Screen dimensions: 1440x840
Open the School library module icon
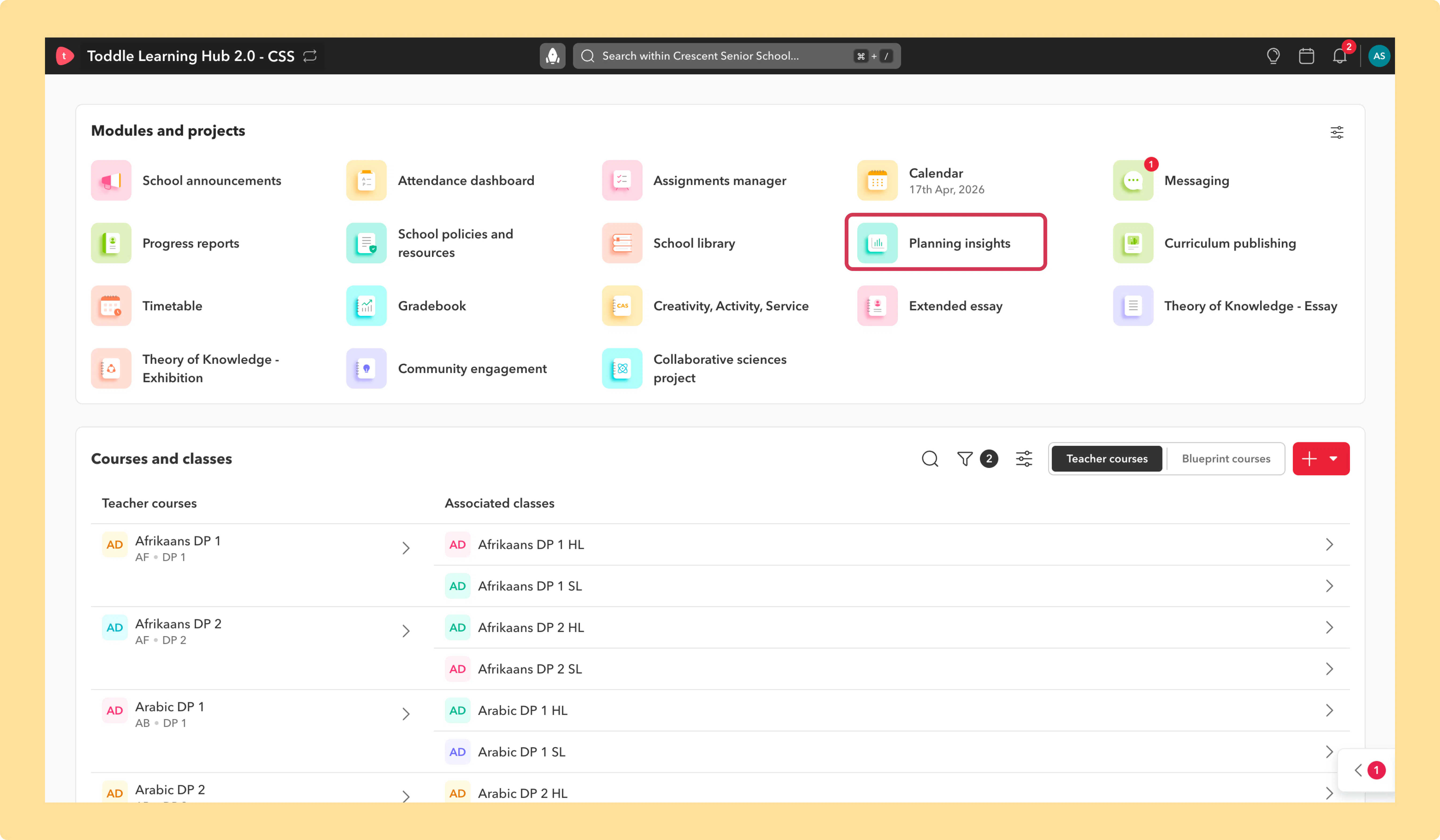tap(622, 244)
